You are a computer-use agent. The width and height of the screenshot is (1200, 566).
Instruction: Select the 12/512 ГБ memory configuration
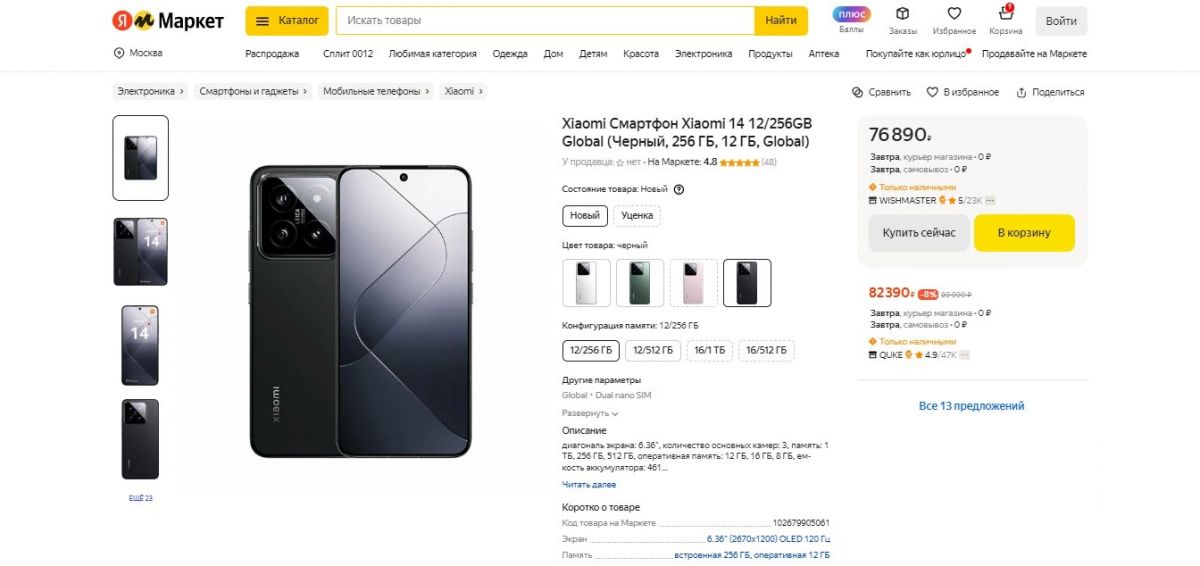click(652, 350)
